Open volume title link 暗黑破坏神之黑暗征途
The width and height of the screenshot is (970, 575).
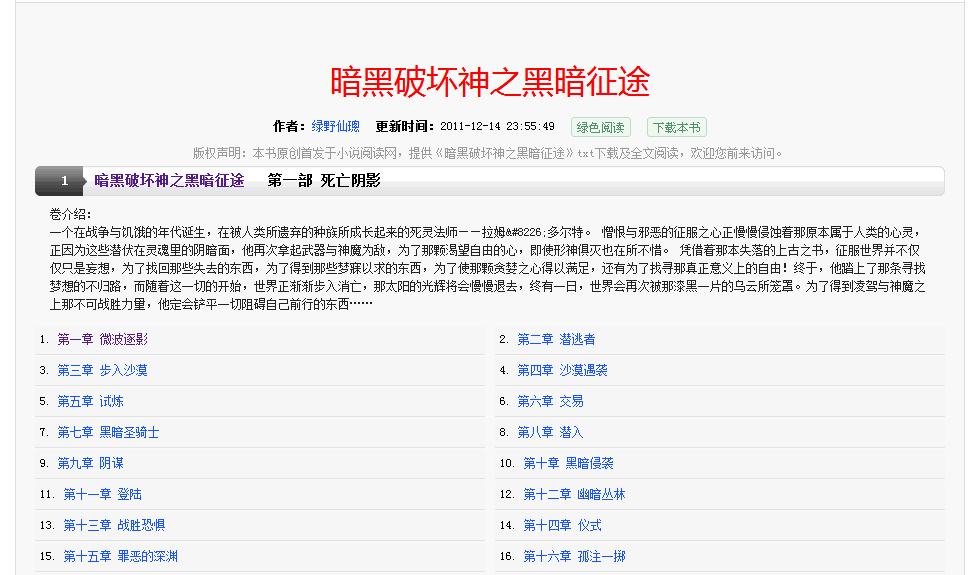click(169, 181)
